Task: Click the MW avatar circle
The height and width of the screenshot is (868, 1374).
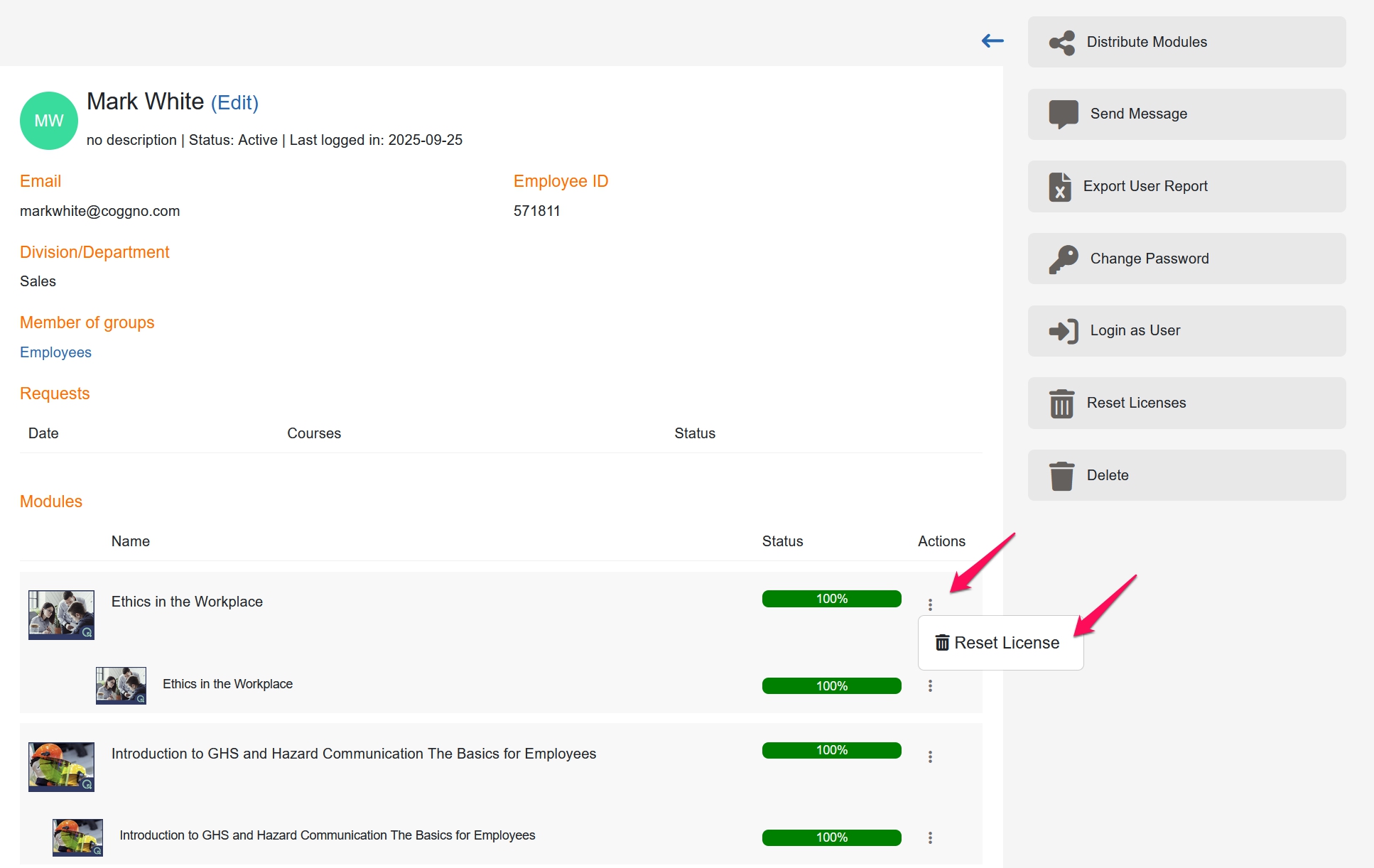Action: pos(49,121)
